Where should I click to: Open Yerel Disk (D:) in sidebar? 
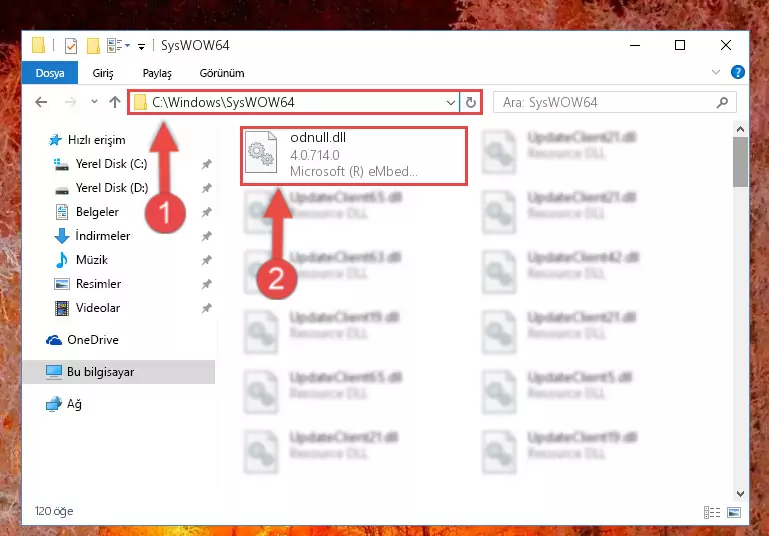(x=101, y=188)
